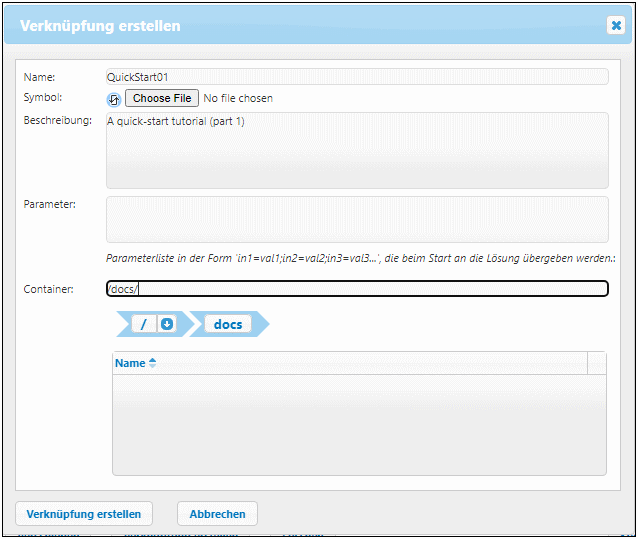Image resolution: width=638 pixels, height=539 pixels.
Task: Close the Verknüpfung erstellen dialog
Action: pyautogui.click(x=616, y=25)
